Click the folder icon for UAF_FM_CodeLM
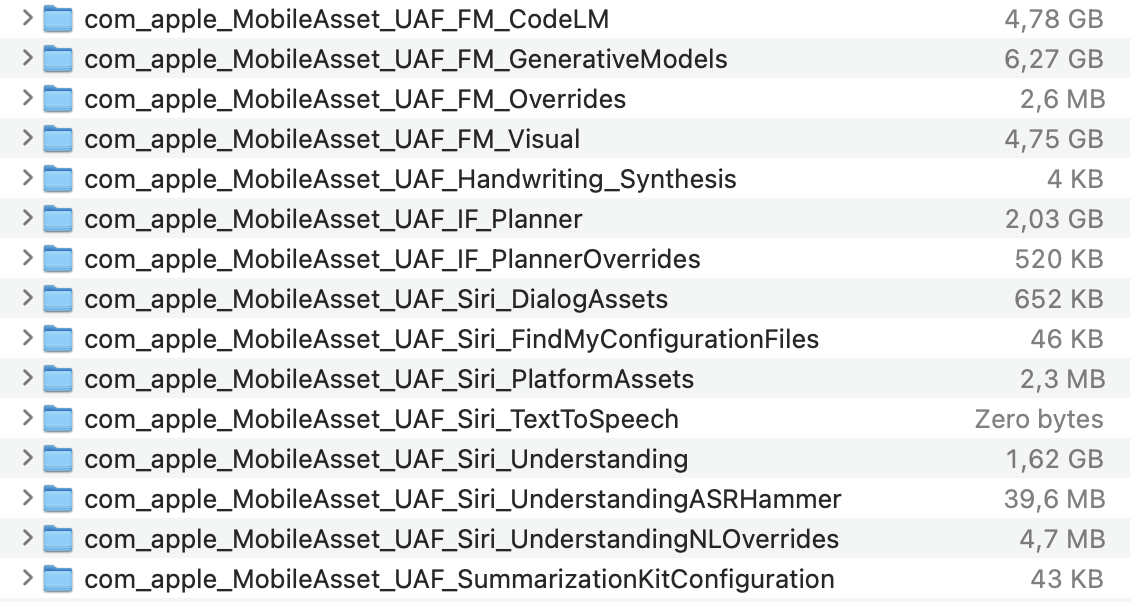Image resolution: width=1130 pixels, height=602 pixels. tap(58, 19)
